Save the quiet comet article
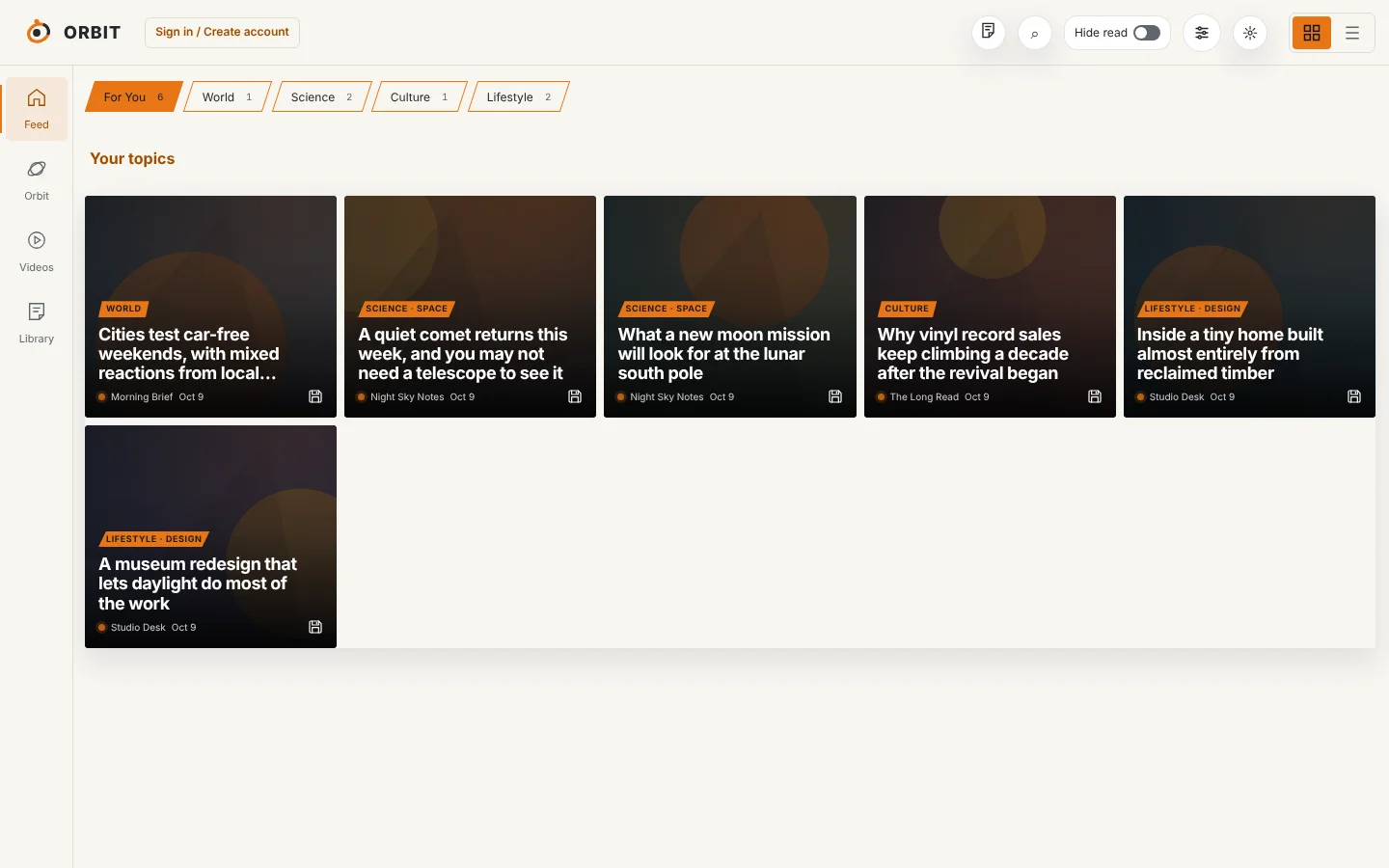Screen dimensions: 1389x868 (x=575, y=396)
